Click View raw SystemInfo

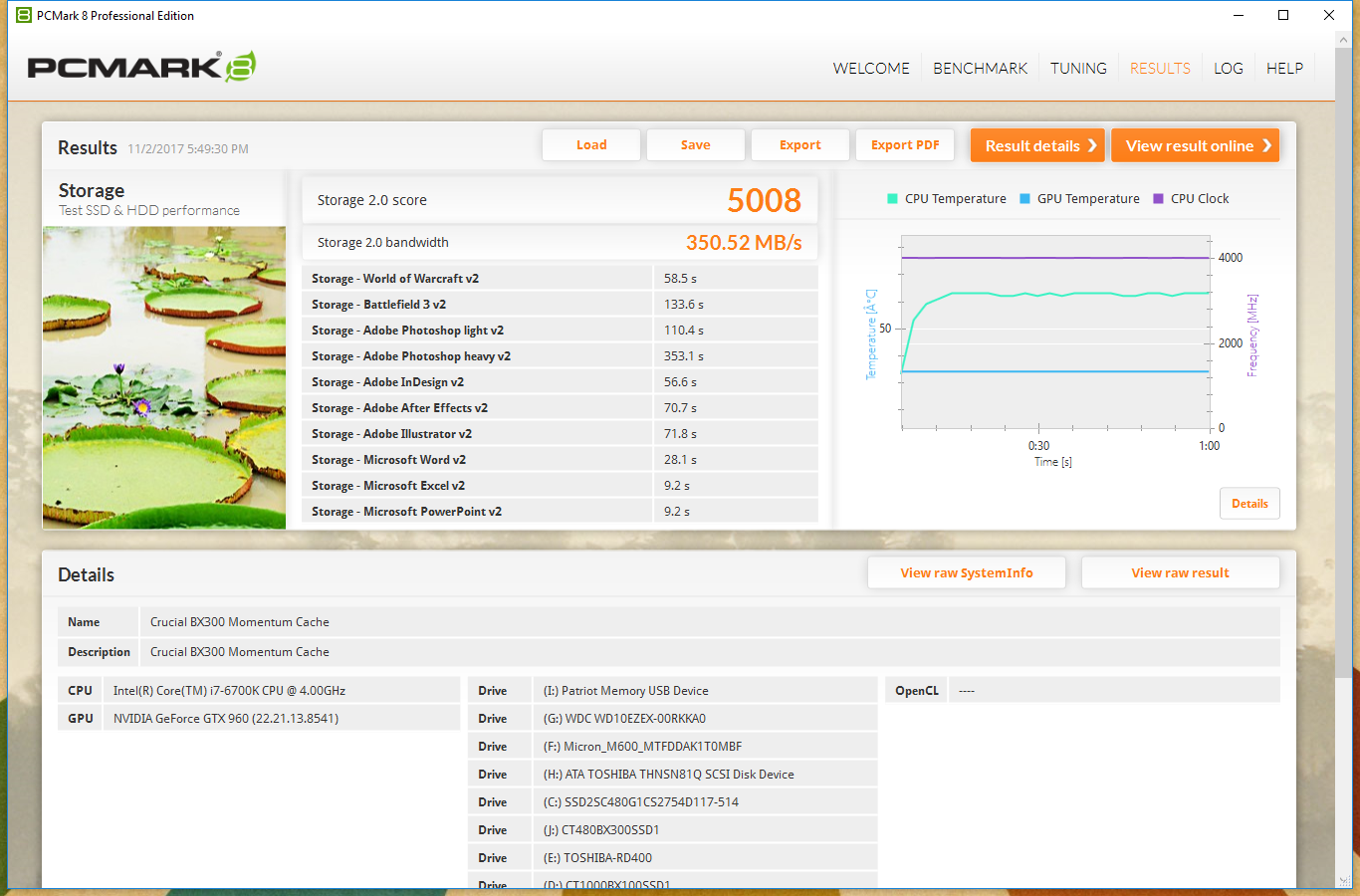[x=967, y=573]
